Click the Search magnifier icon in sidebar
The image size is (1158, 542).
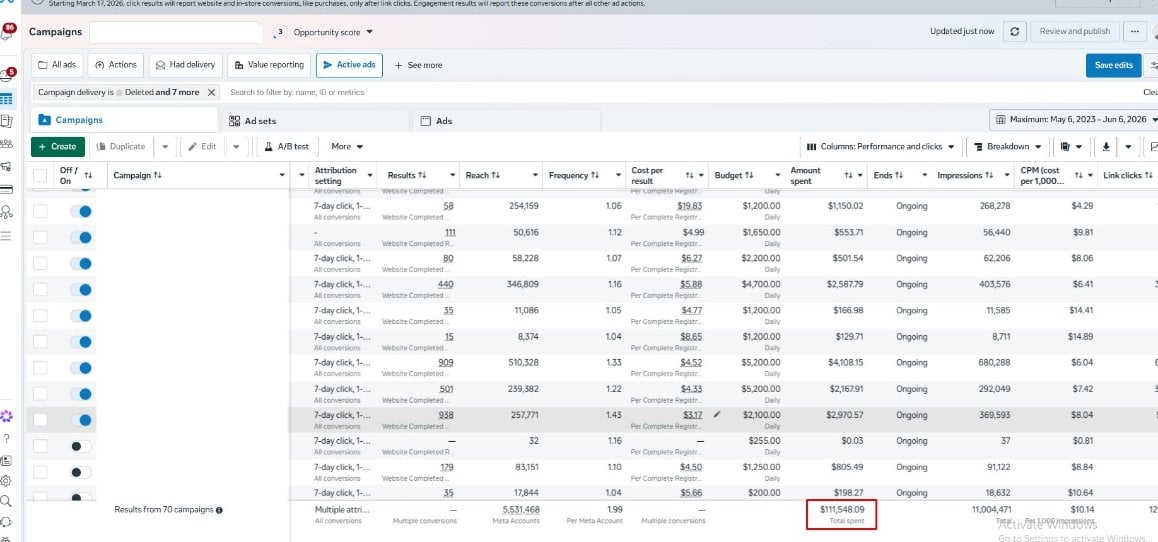click(x=7, y=501)
